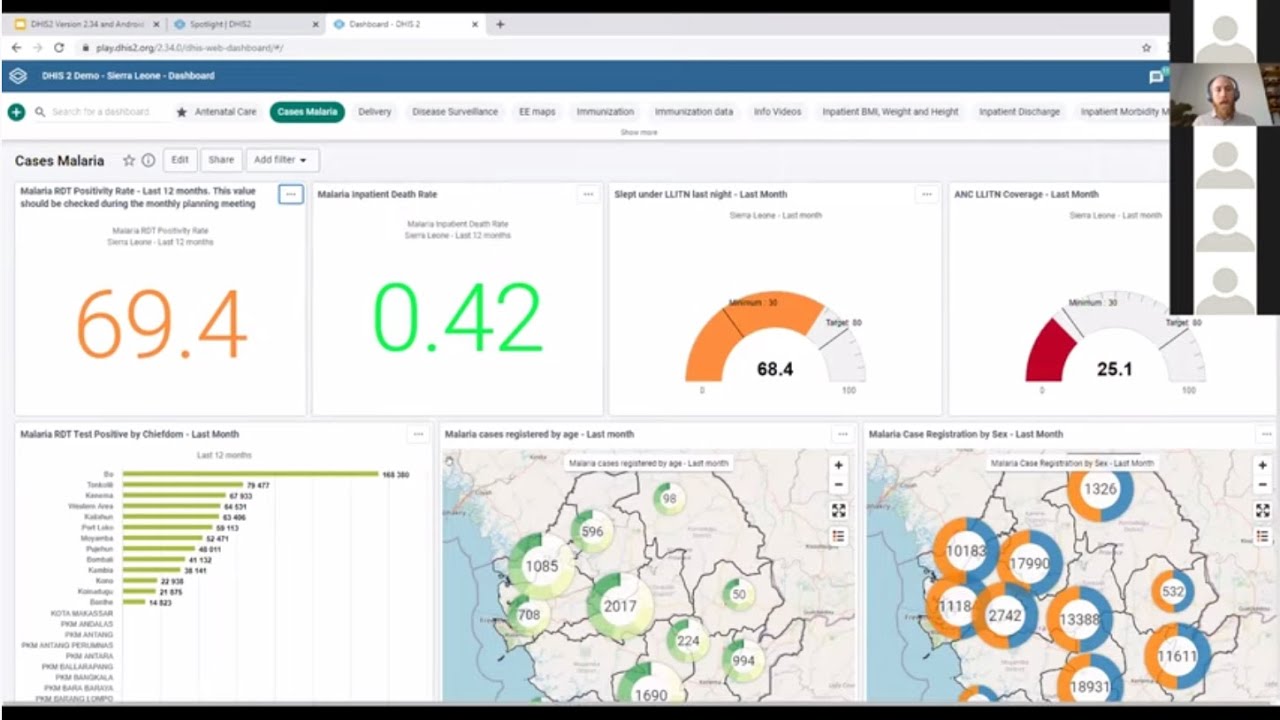Open Inpatient BMI, Weight and Height dashboard
Image resolution: width=1280 pixels, height=720 pixels.
[x=890, y=112]
